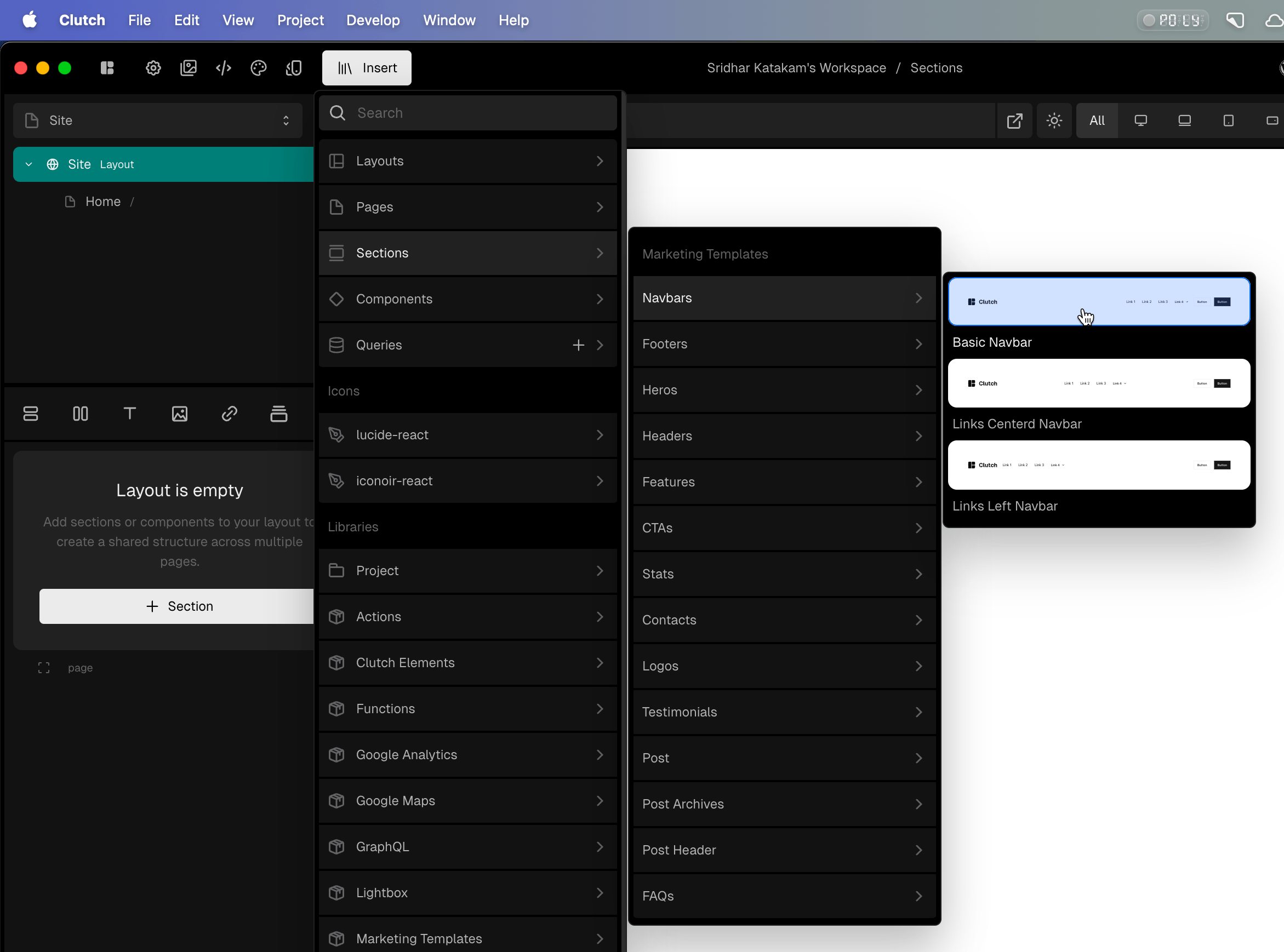Click the history pages icon beside palette
Viewport: 1284px width, 952px height.
click(294, 68)
